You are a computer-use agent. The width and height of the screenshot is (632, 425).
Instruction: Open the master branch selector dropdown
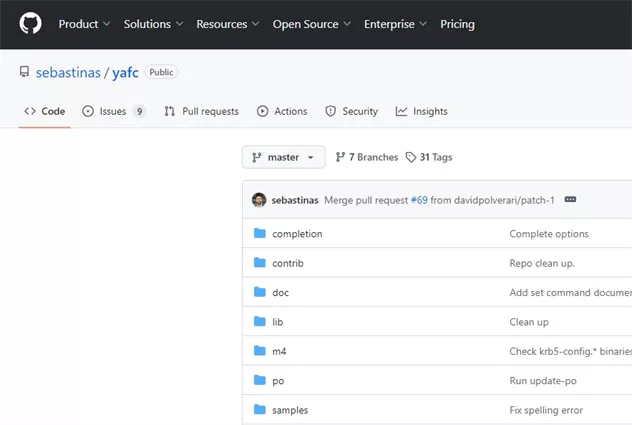[x=283, y=157]
